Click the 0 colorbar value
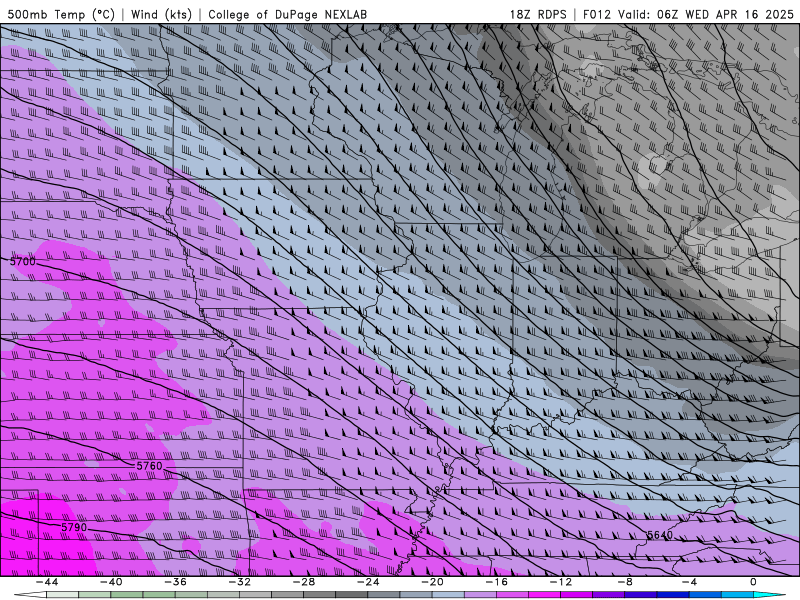Image resolution: width=800 pixels, height=600 pixels. click(753, 582)
